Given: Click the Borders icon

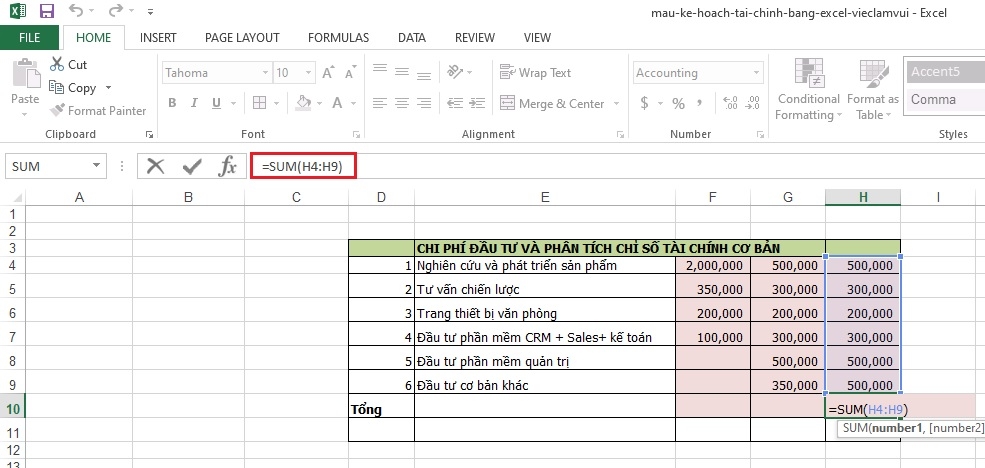Looking at the screenshot, I should (x=259, y=103).
